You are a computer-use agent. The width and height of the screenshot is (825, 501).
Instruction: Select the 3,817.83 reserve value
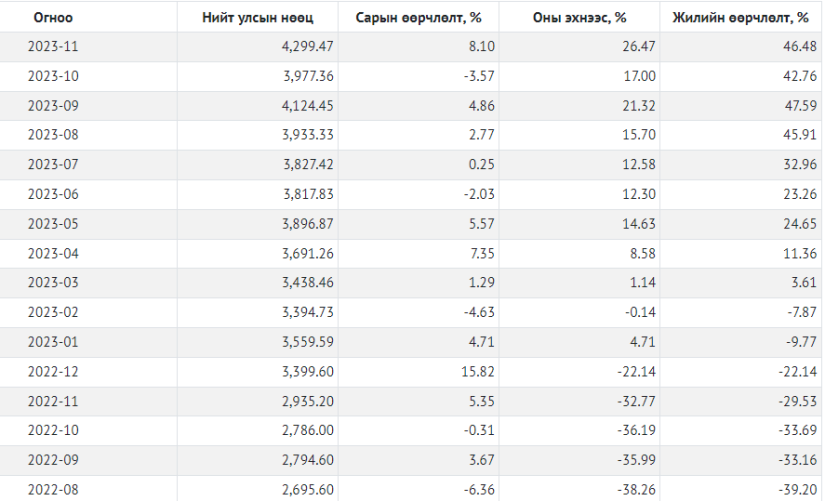pos(308,194)
